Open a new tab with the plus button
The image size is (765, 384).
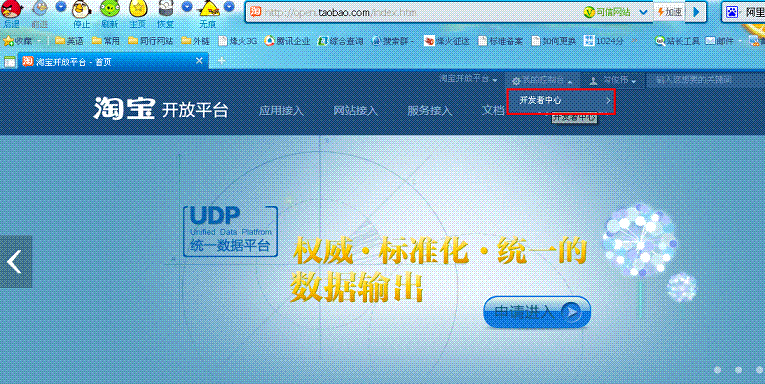pos(221,61)
